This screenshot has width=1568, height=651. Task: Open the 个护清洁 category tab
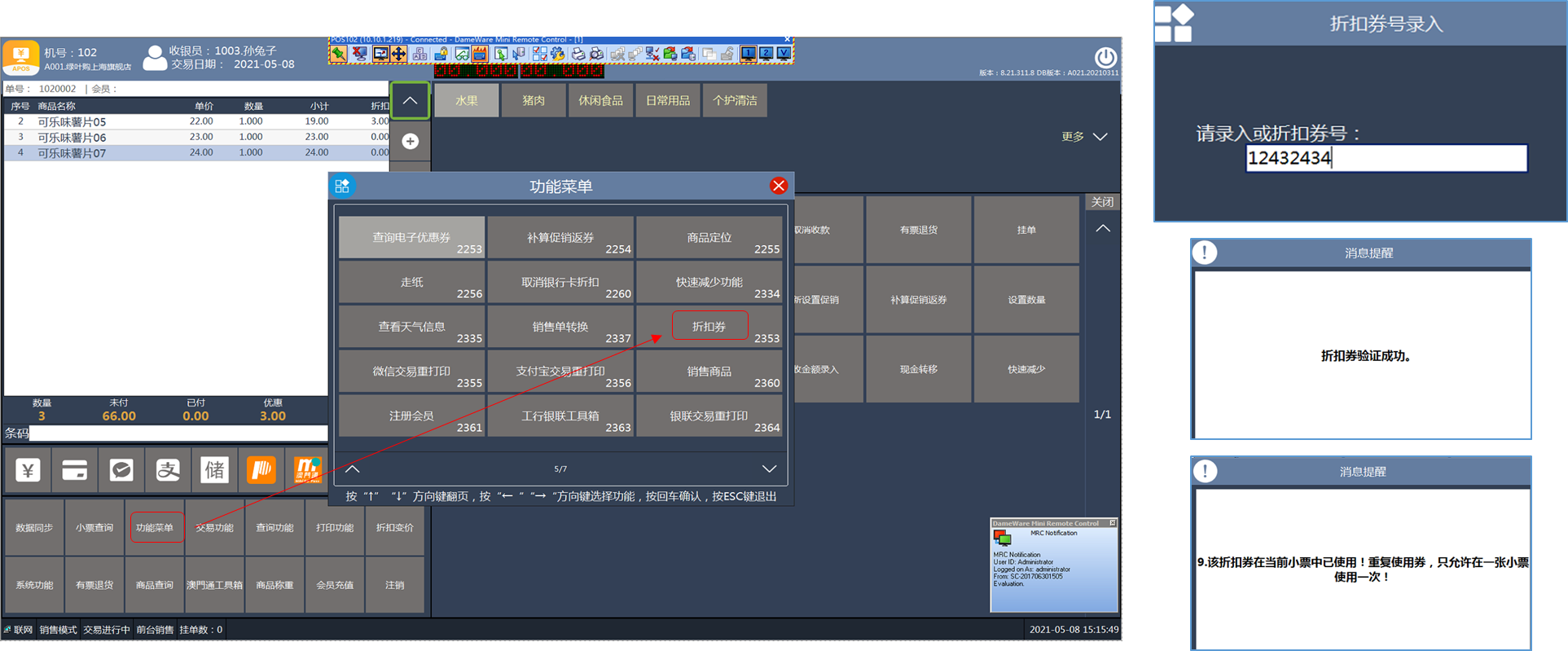[735, 100]
